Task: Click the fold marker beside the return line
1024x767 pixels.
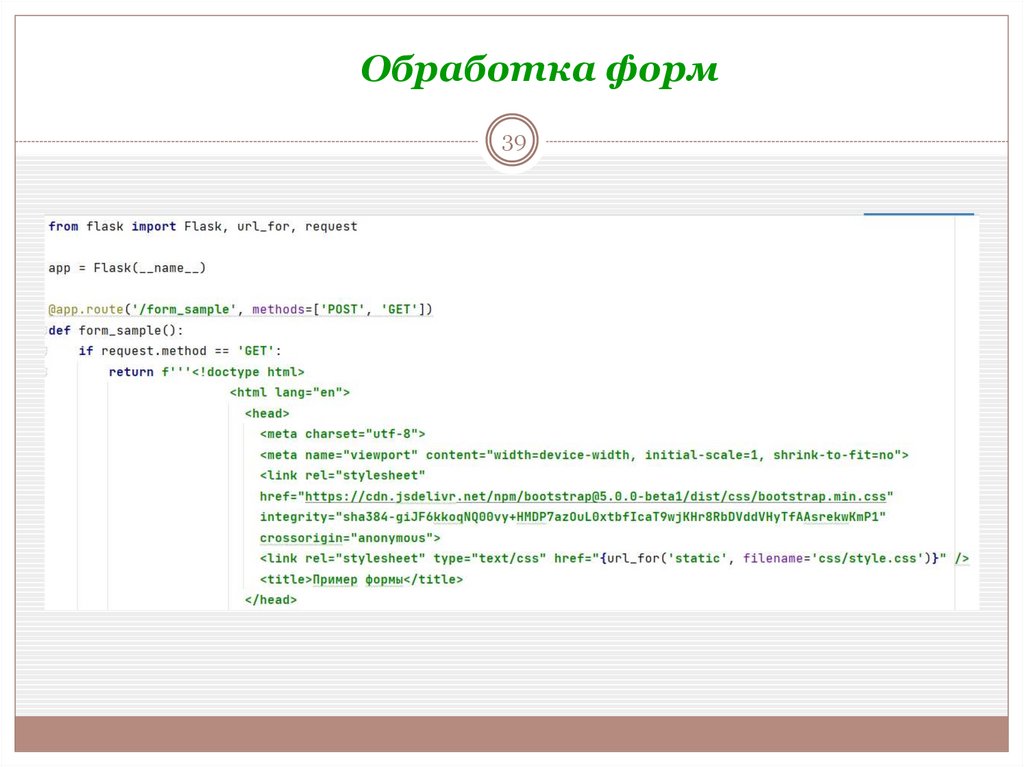Action: coord(46,372)
